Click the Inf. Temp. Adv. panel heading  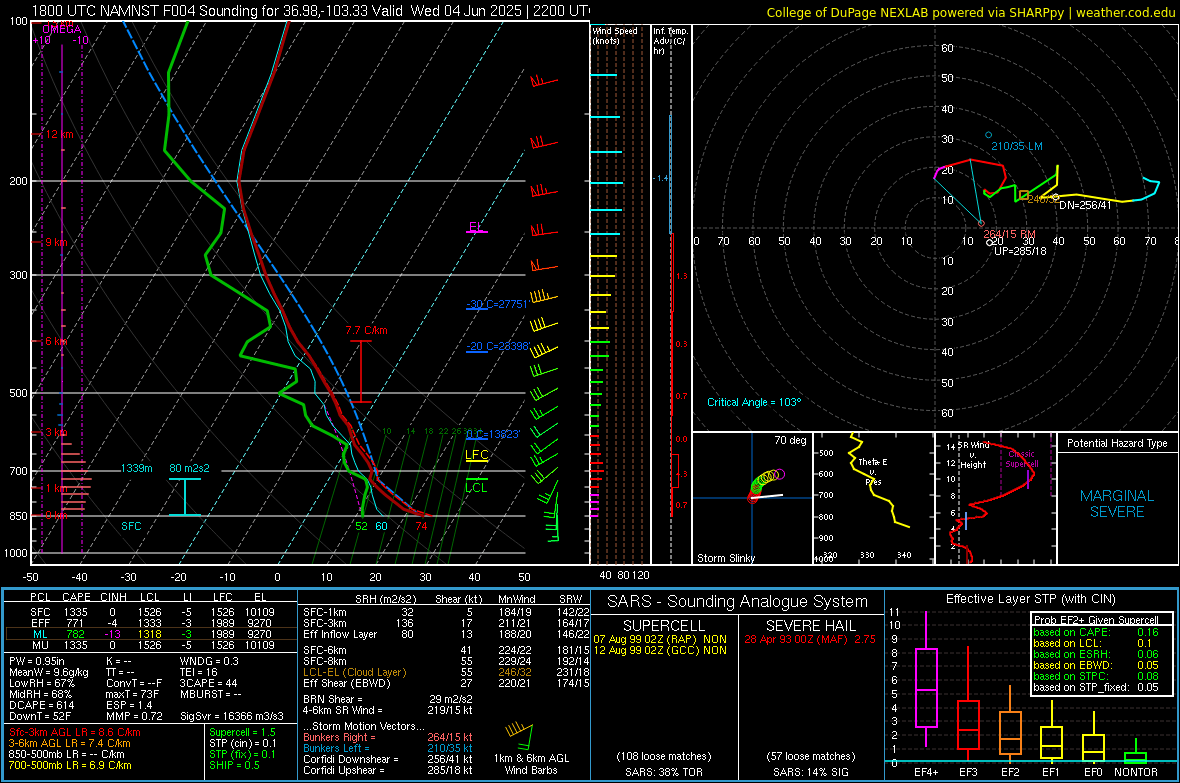pos(670,41)
